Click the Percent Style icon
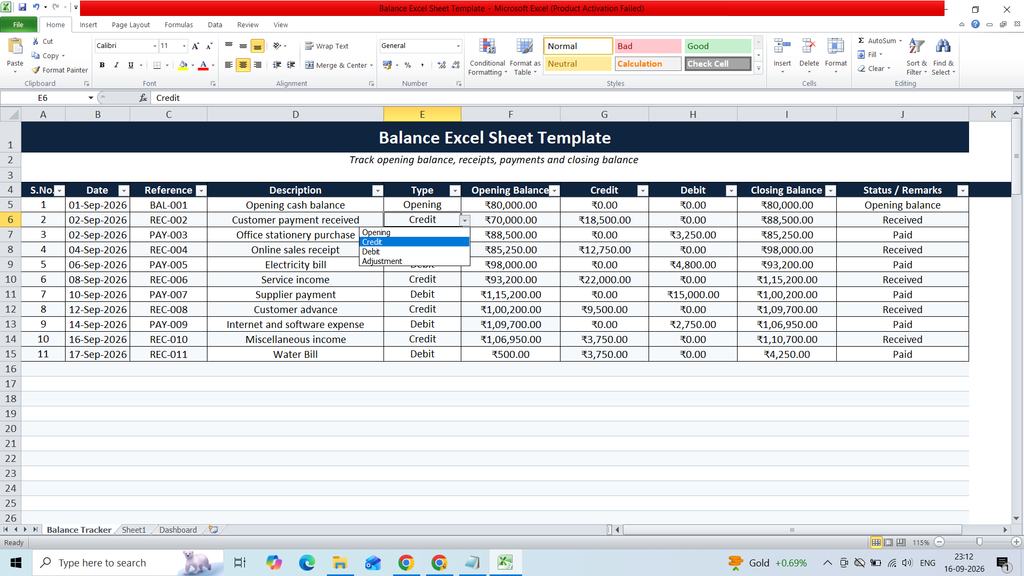The width and height of the screenshot is (1024, 576). (x=408, y=65)
